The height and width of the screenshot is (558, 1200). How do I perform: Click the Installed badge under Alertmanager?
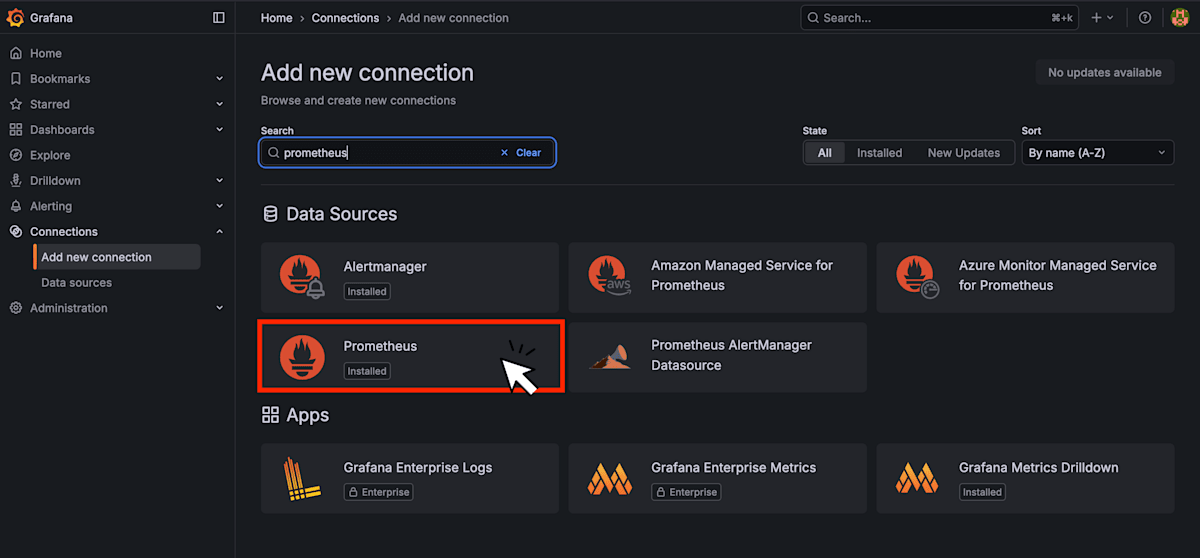tap(367, 291)
